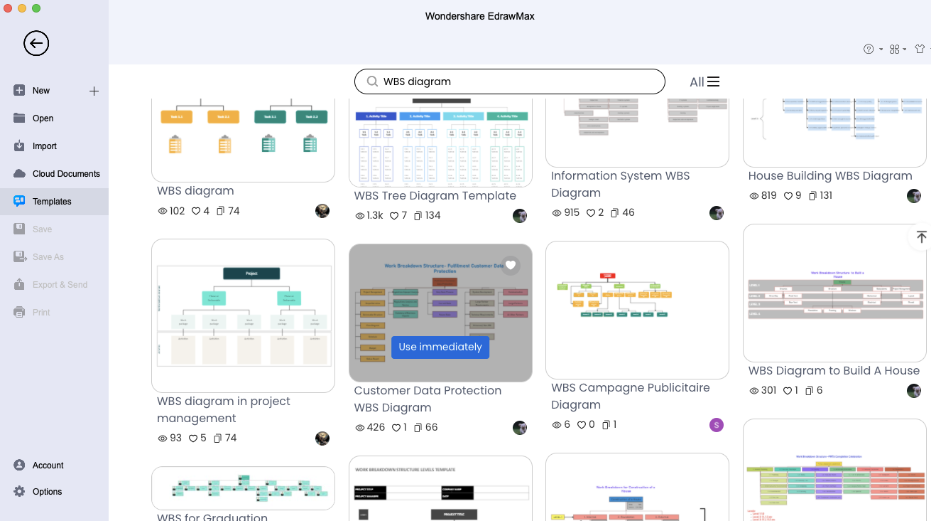Click the back arrow circle icon
Image resolution: width=931 pixels, height=524 pixels.
click(x=36, y=43)
